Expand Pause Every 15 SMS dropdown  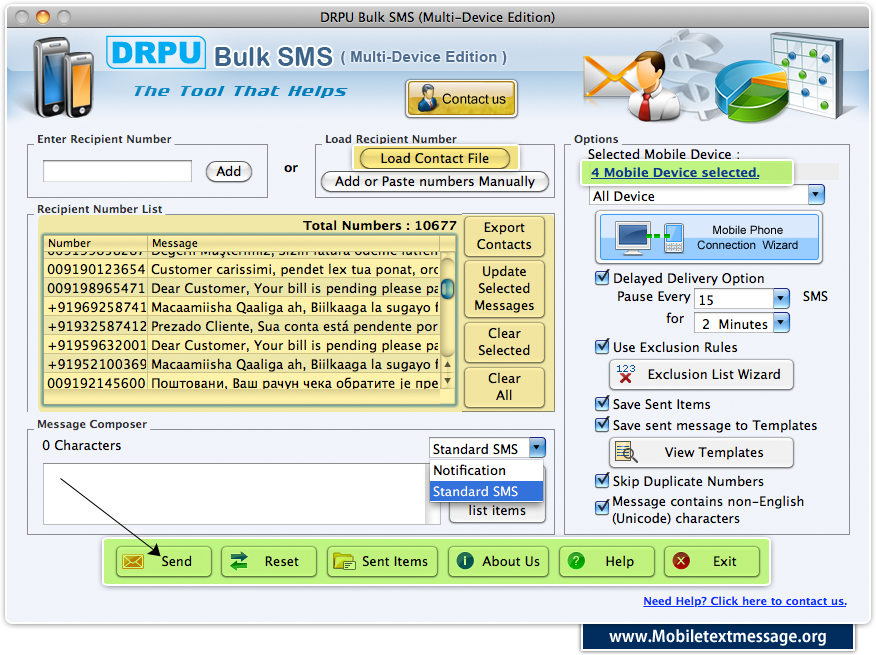[781, 299]
